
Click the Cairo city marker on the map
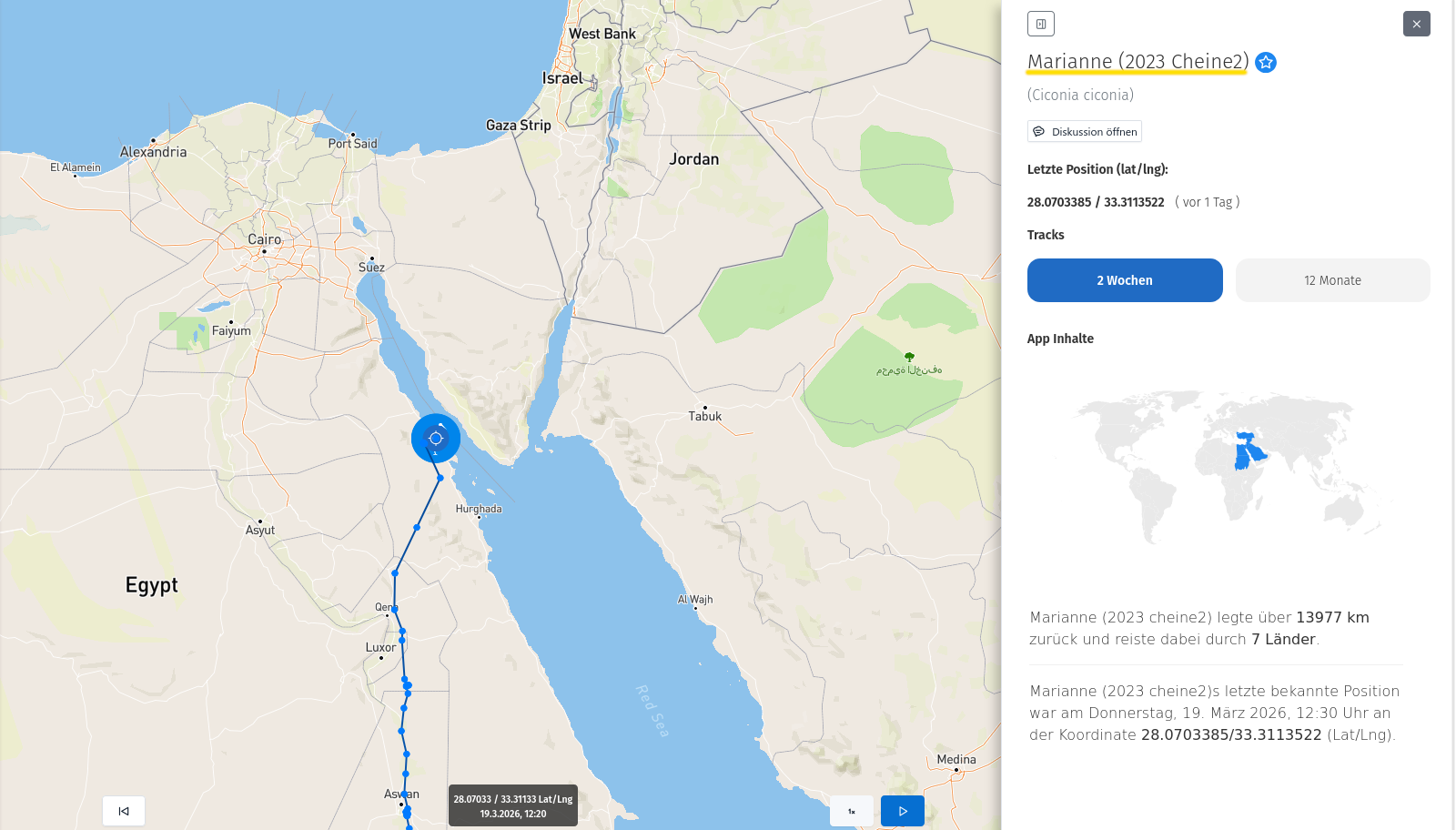point(264,251)
